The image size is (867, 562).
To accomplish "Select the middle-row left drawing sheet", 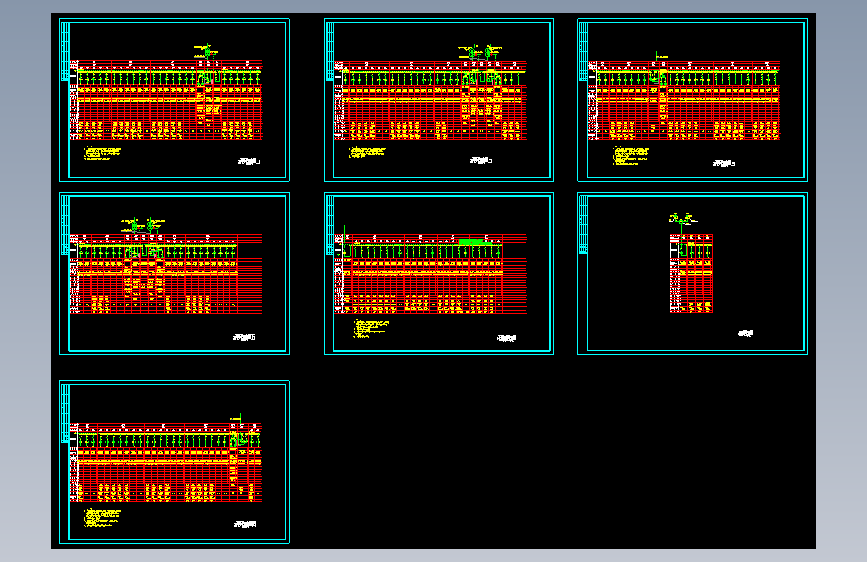I will [x=174, y=273].
